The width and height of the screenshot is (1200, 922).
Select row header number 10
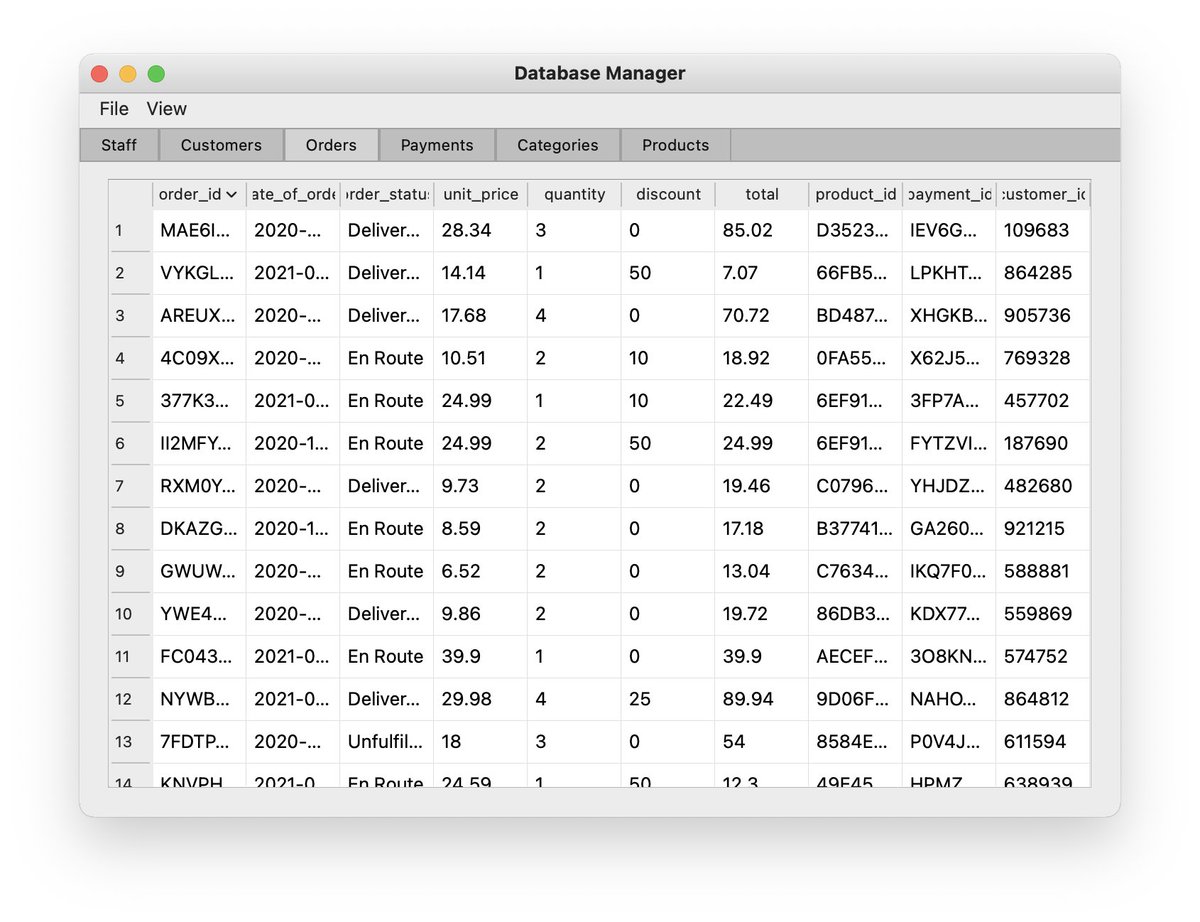click(130, 614)
